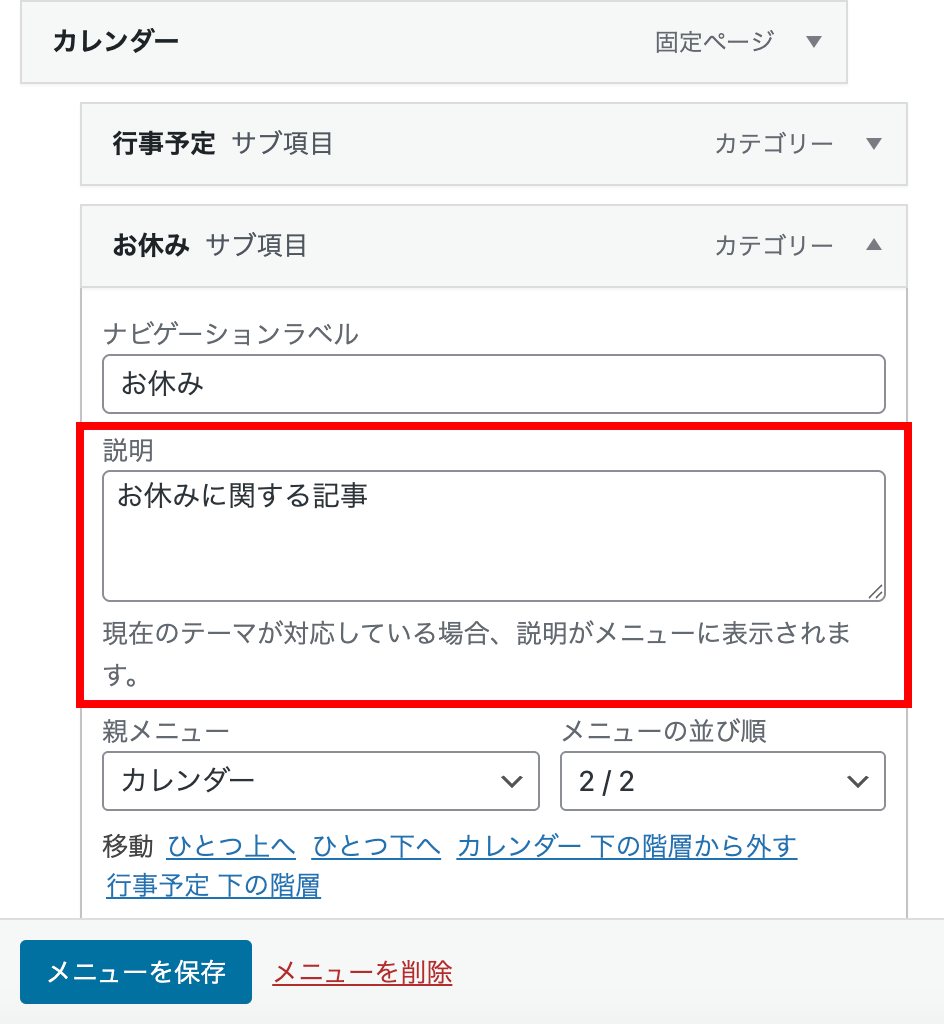This screenshot has width=944, height=1024.
Task: Click カテゴリー label on 行事予定 row
Action: click(x=773, y=144)
